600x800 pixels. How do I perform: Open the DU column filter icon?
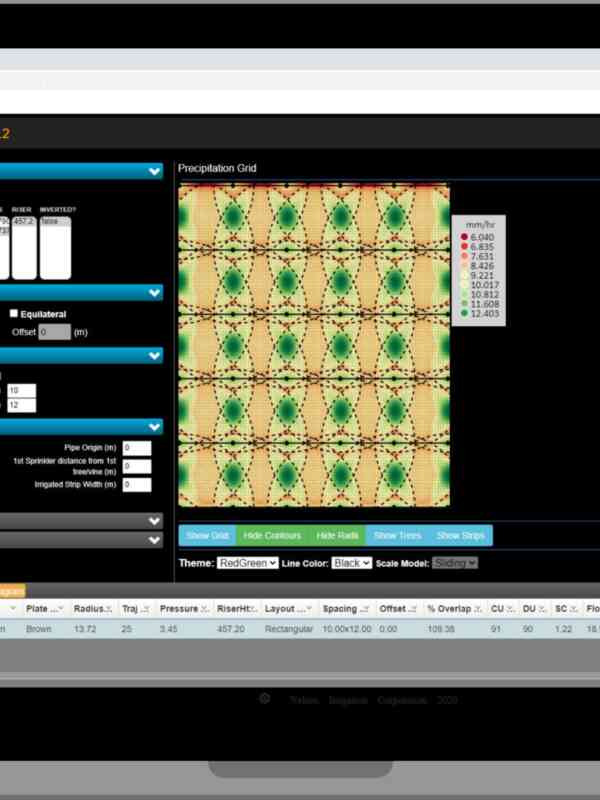(542, 609)
